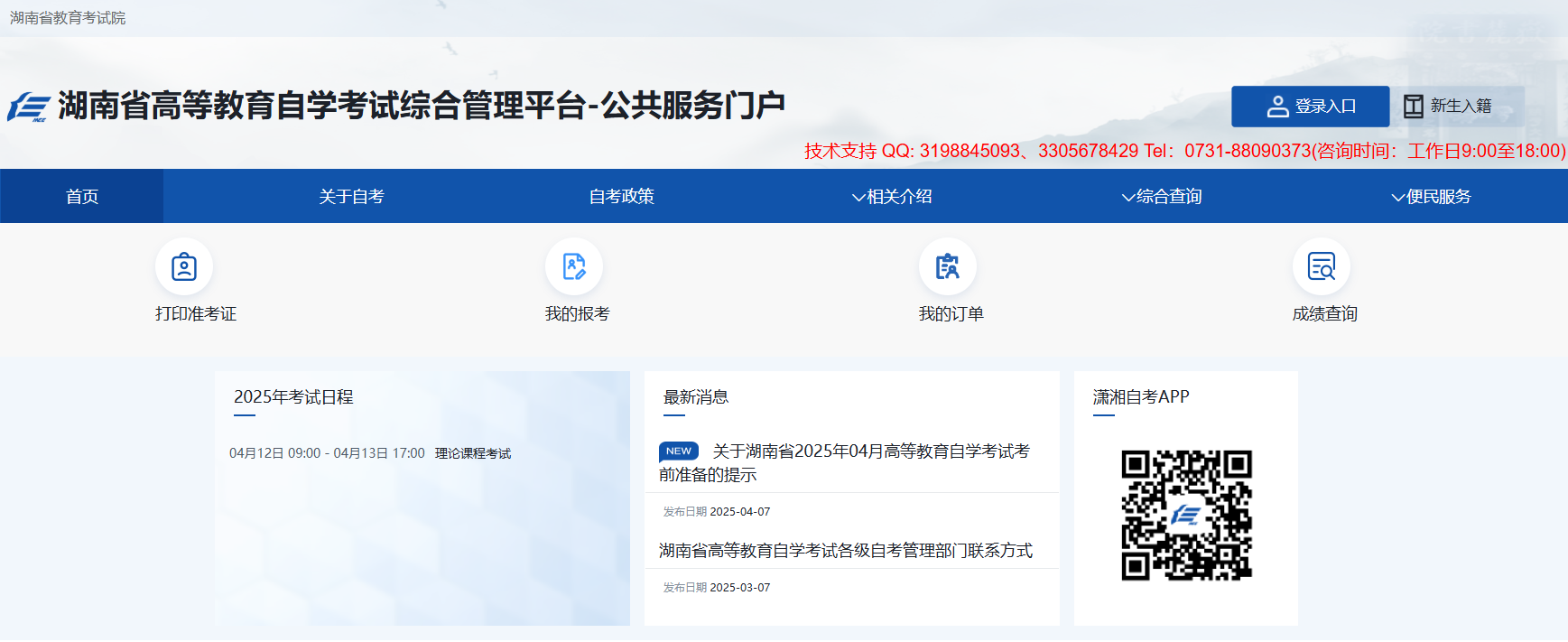Click the NEW badge on latest news

[x=679, y=451]
